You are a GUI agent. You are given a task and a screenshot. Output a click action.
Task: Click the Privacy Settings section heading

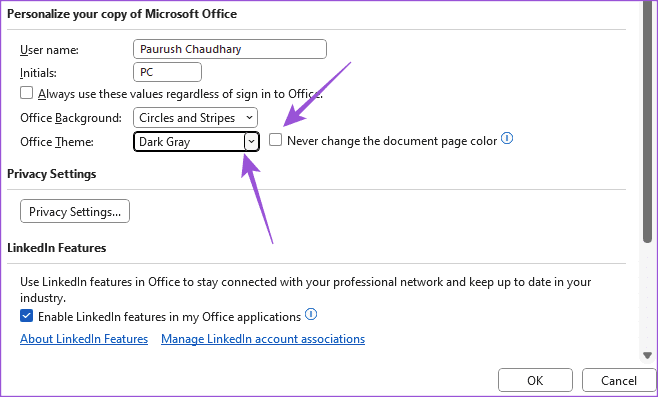tap(52, 174)
